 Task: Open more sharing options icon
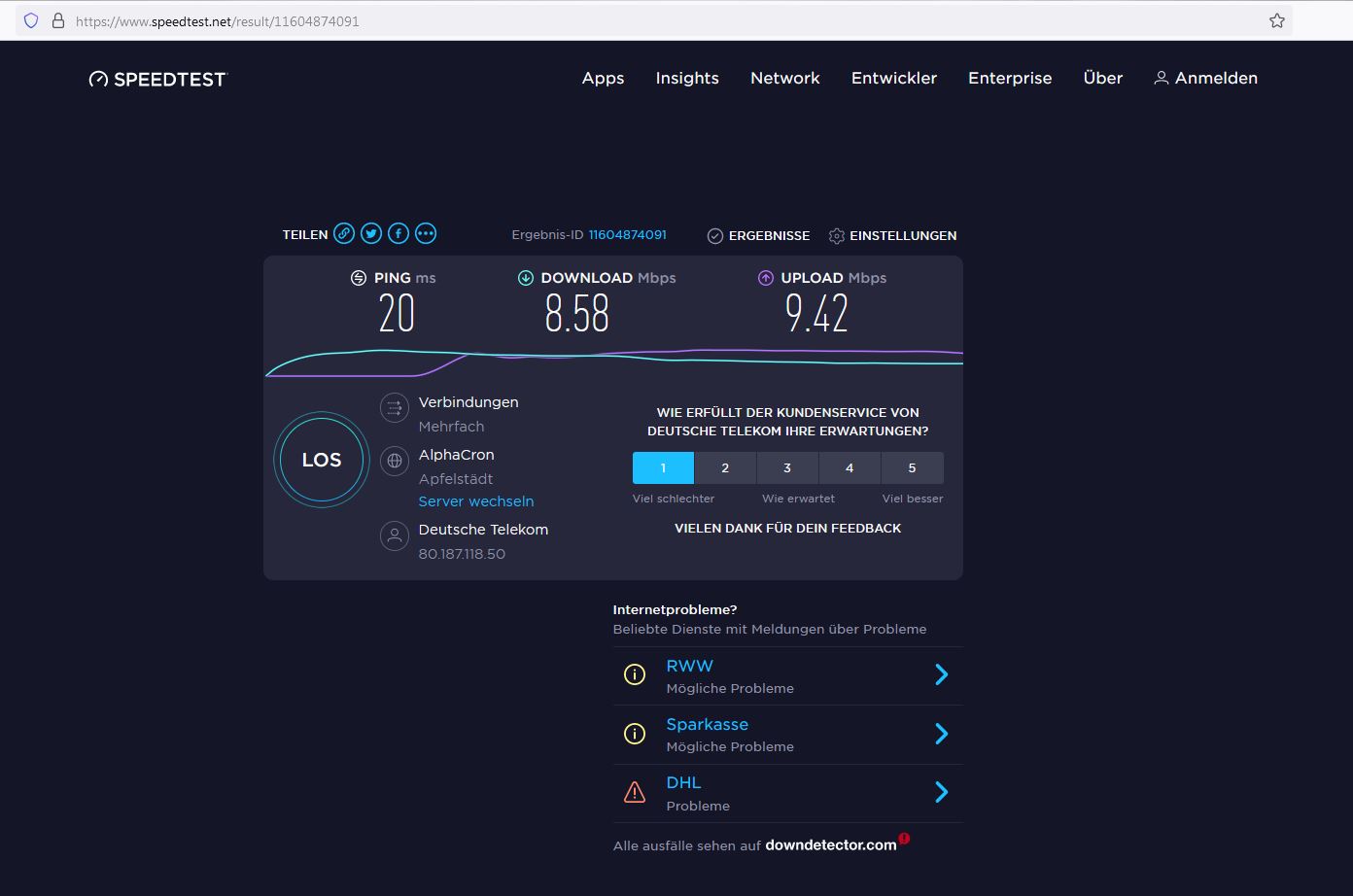426,233
